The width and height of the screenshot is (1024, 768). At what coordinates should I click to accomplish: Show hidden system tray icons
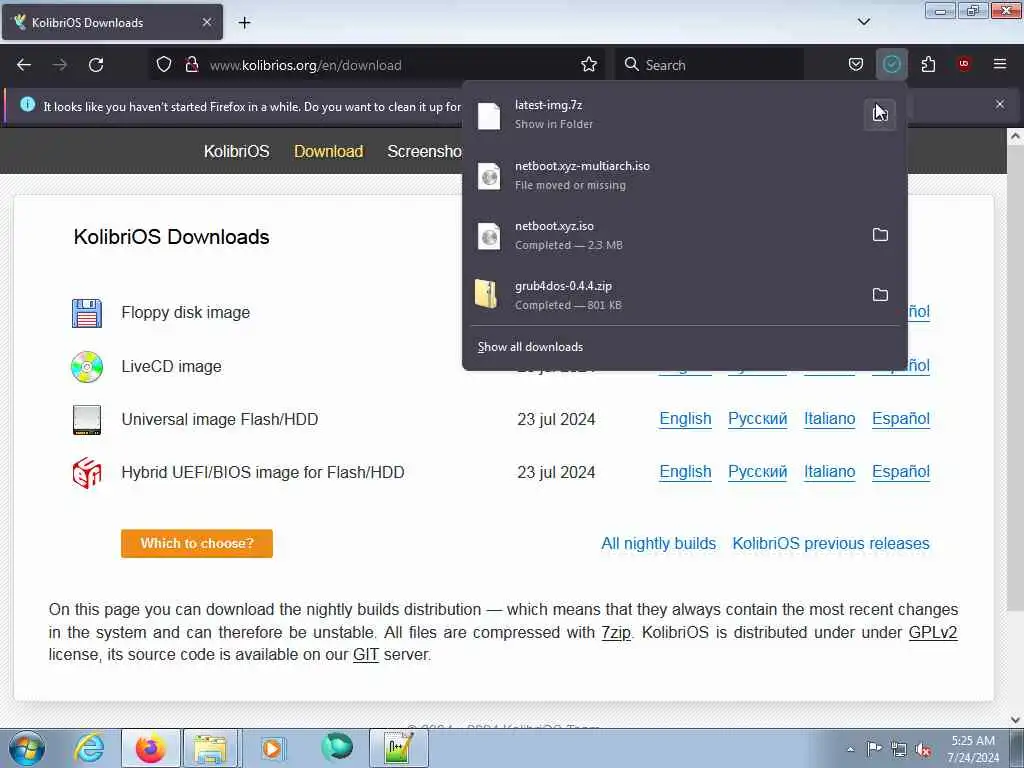coord(850,749)
